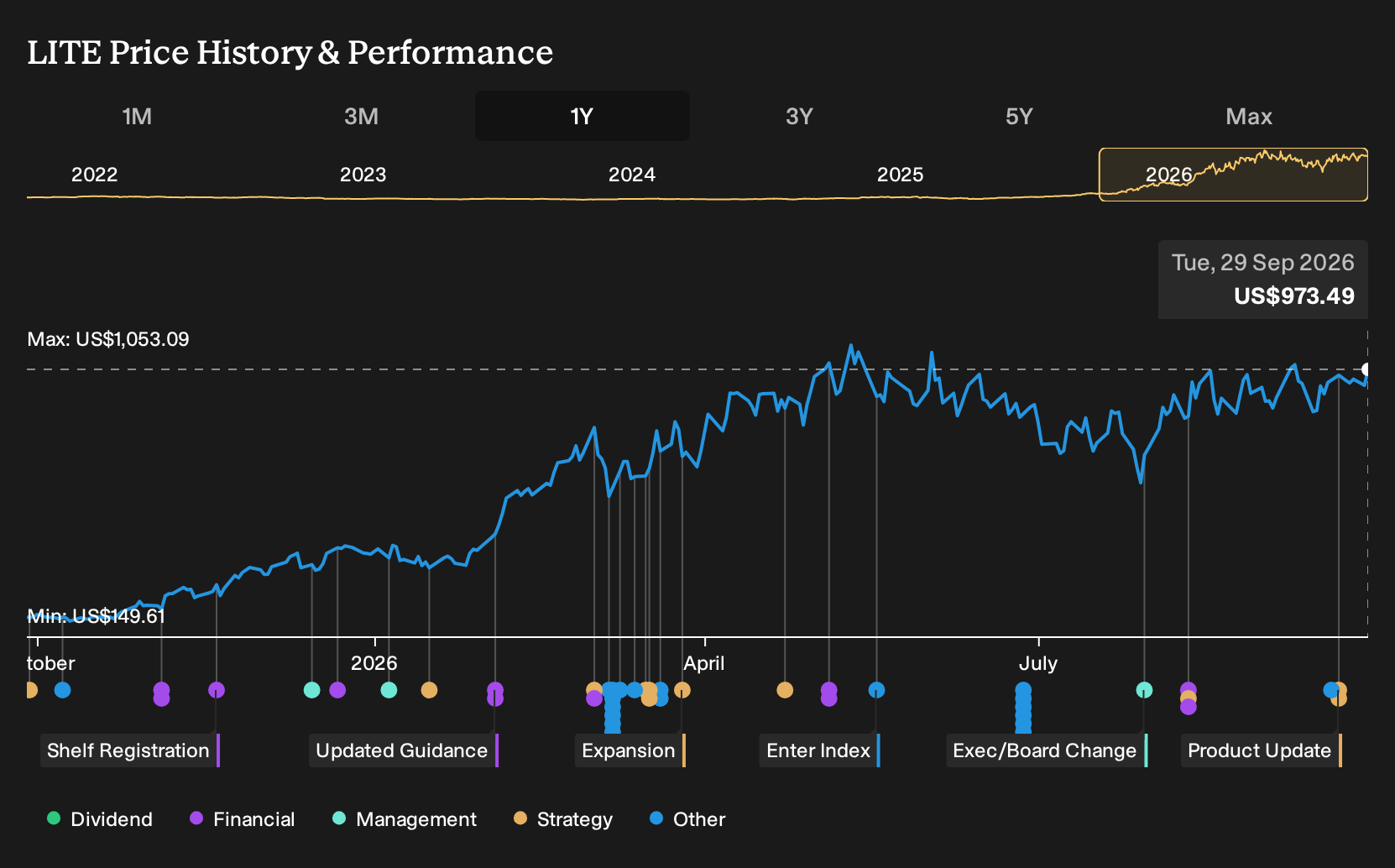The height and width of the screenshot is (868, 1395).
Task: Click the orange Strategy dot under April
Action: tap(682, 690)
